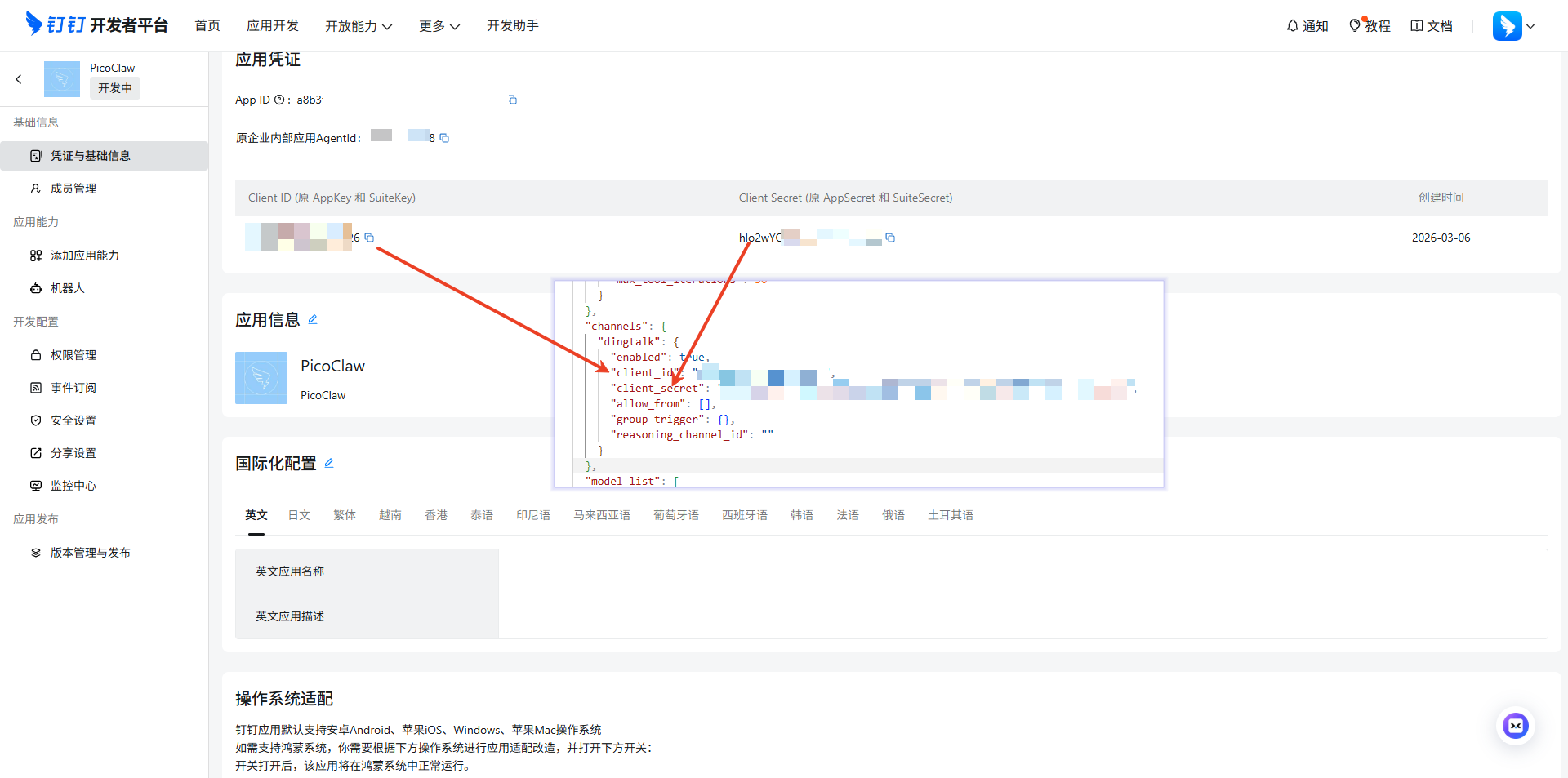This screenshot has width=1568, height=778.
Task: Open 机器人 in the sidebar
Action: [x=68, y=288]
